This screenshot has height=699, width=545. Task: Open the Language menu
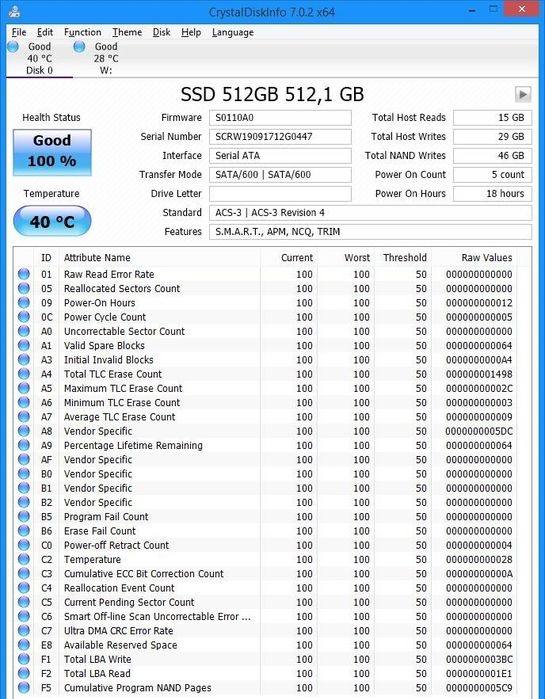pyautogui.click(x=233, y=33)
